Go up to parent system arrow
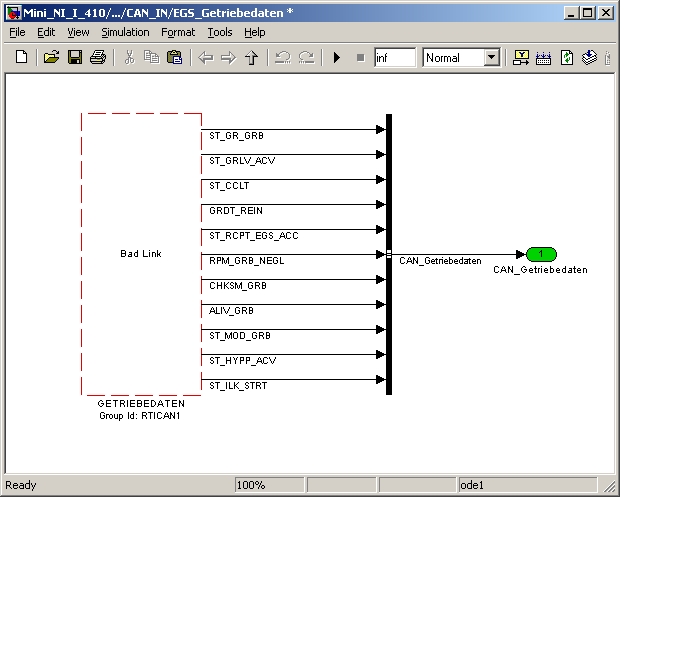 coord(251,58)
